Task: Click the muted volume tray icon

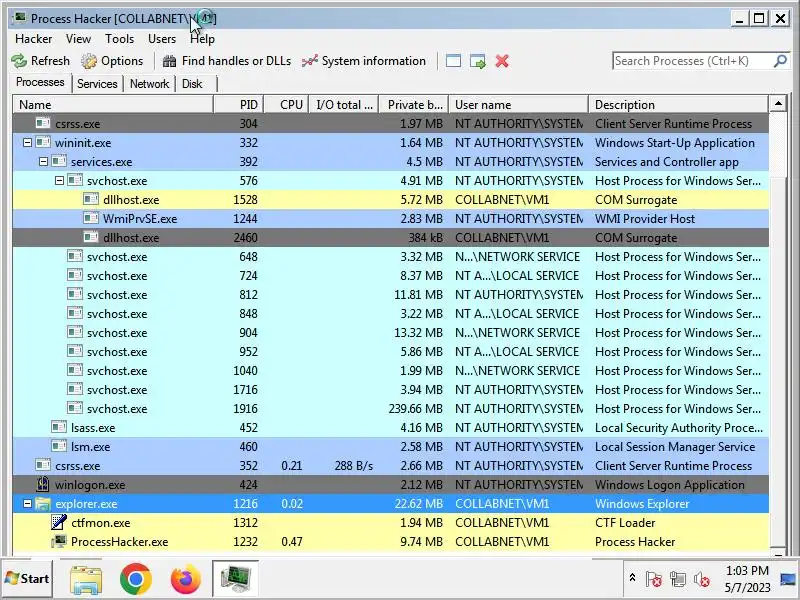Action: (702, 580)
